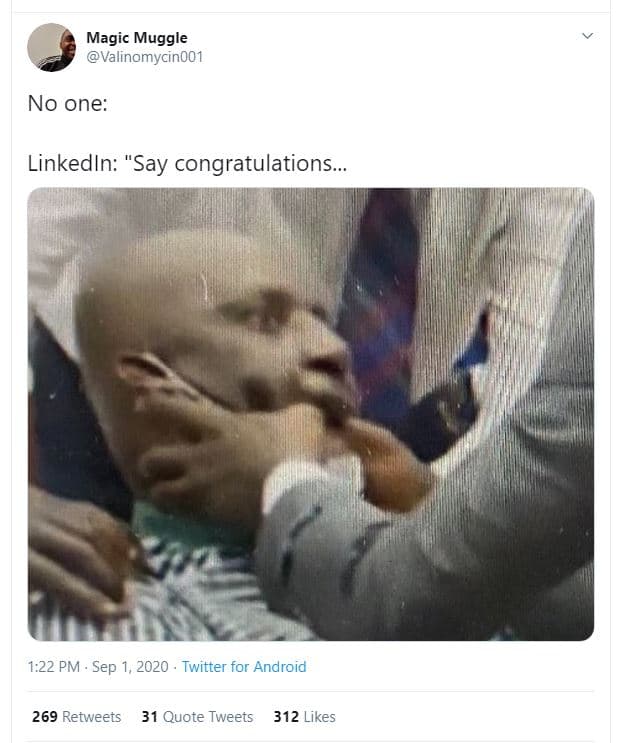Screen dimensions: 620x743
Task: Open the Magic Muggle display name link
Action: [136, 38]
